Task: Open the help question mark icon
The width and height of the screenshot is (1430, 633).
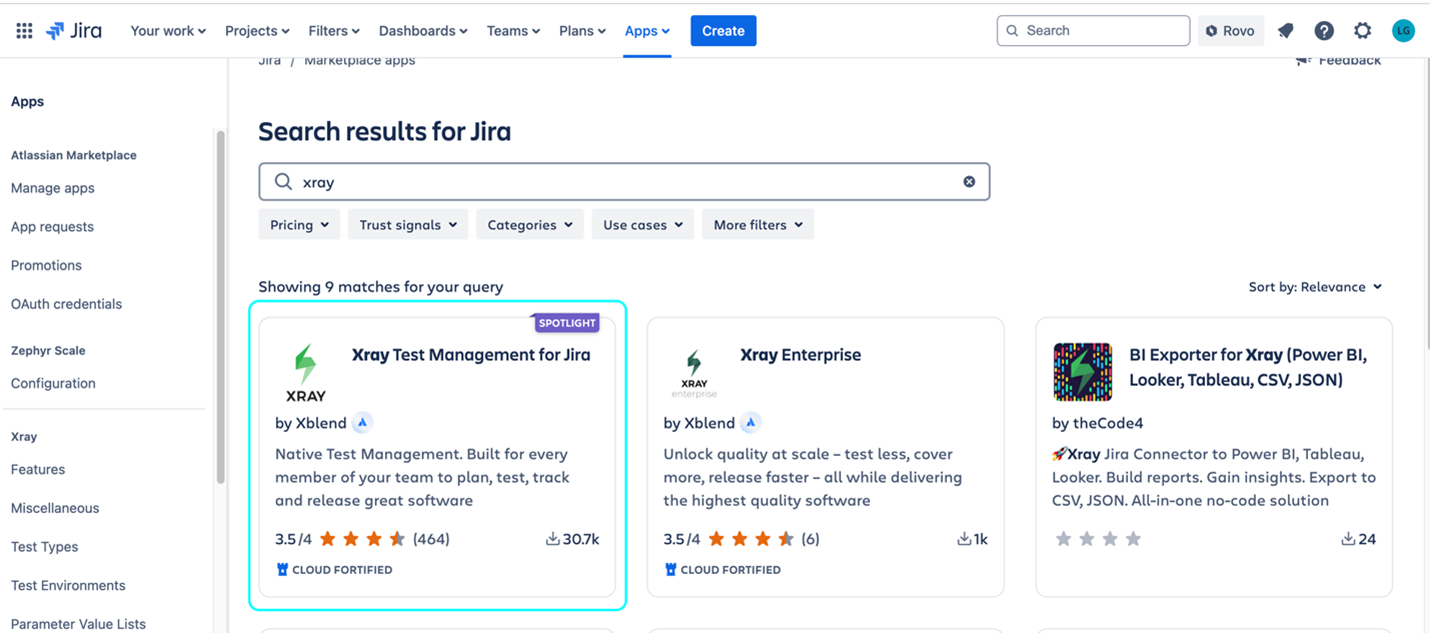Action: click(1324, 31)
